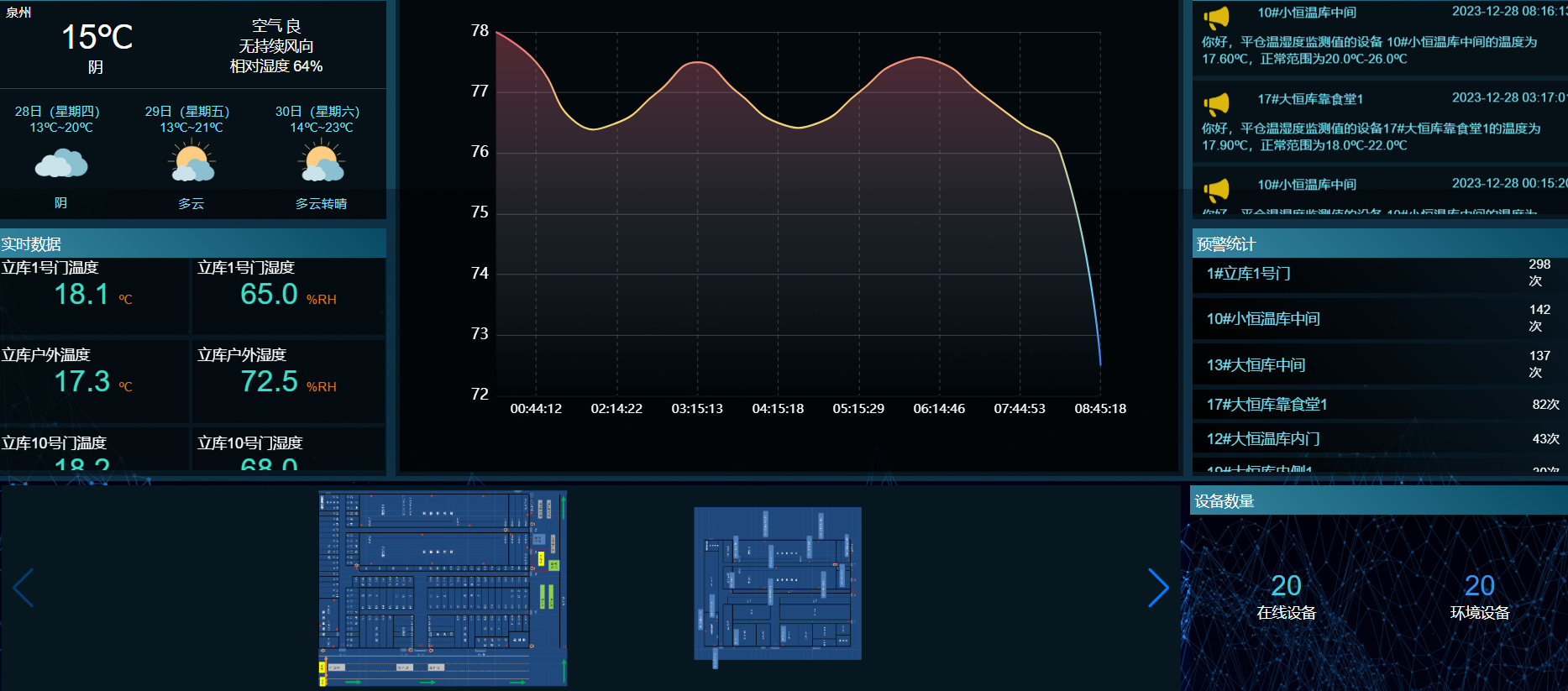Click the 43次 warning count
This screenshot has width=1568, height=691.
click(1545, 439)
